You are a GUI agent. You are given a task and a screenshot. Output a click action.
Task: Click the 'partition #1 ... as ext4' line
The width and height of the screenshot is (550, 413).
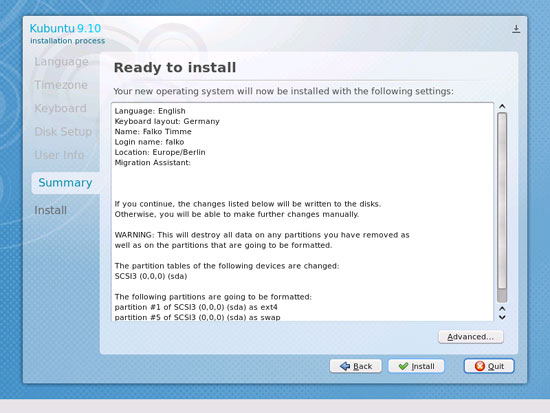pyautogui.click(x=196, y=307)
